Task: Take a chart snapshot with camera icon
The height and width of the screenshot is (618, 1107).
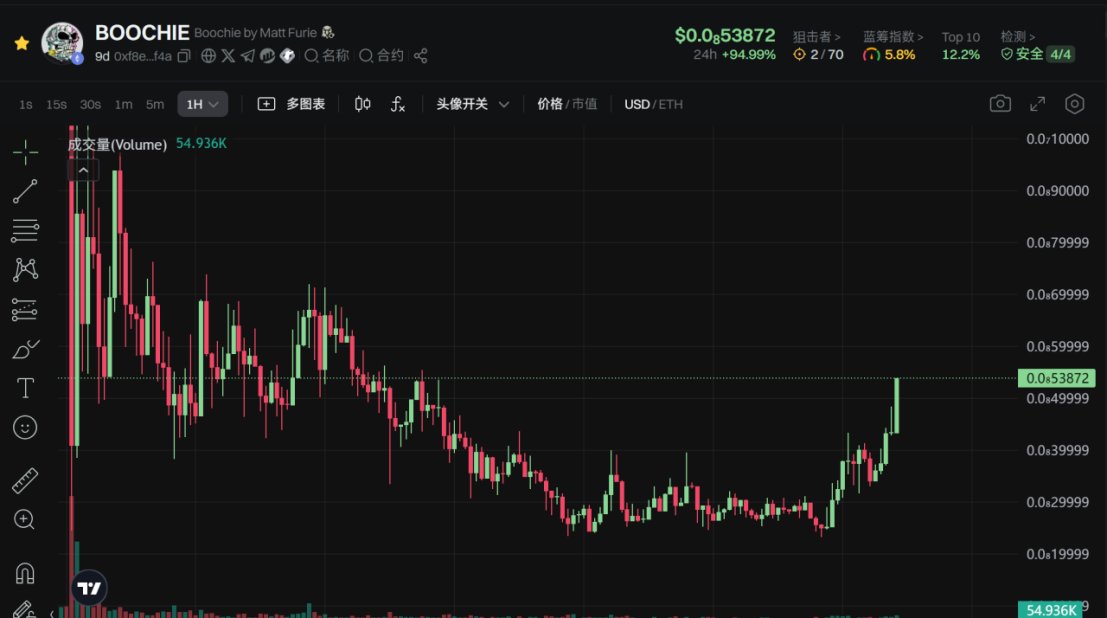Action: 1000,104
